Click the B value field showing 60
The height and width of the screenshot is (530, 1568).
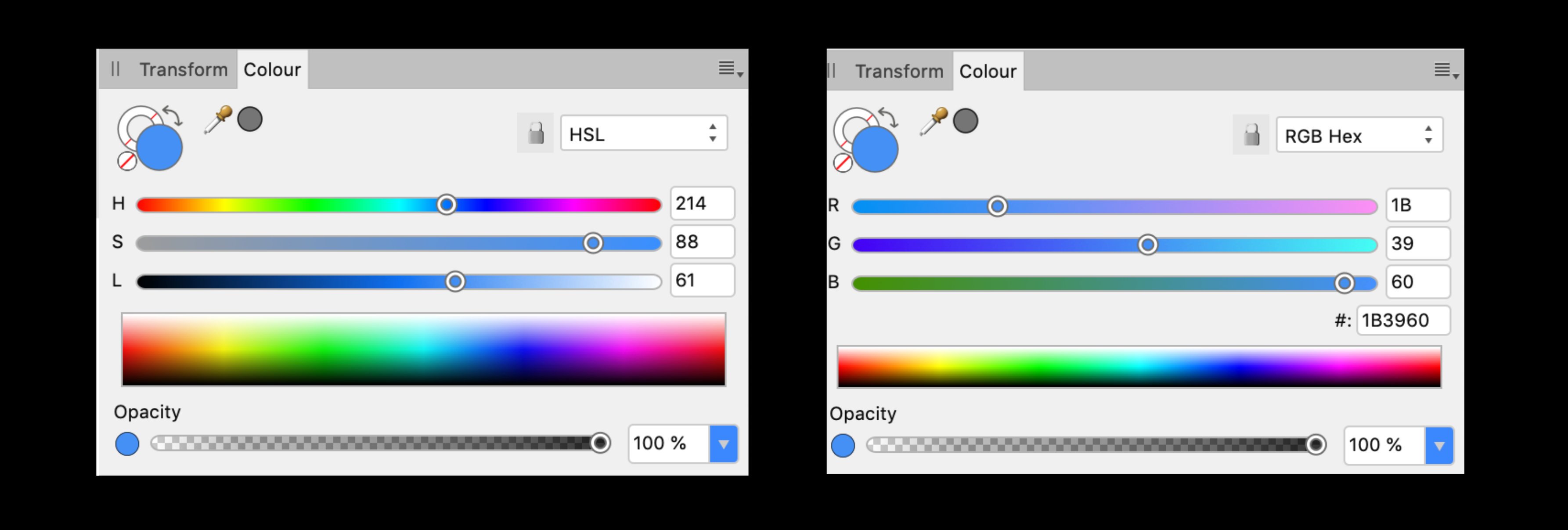1418,282
